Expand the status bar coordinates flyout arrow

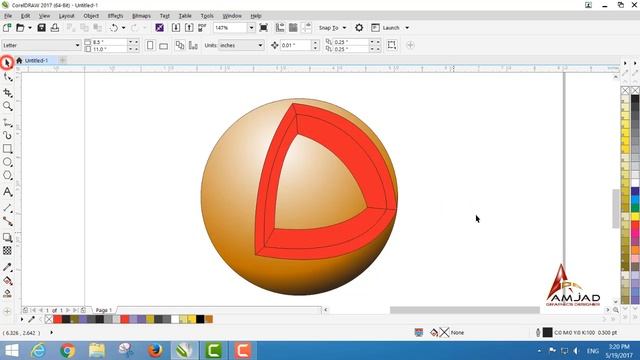51,333
